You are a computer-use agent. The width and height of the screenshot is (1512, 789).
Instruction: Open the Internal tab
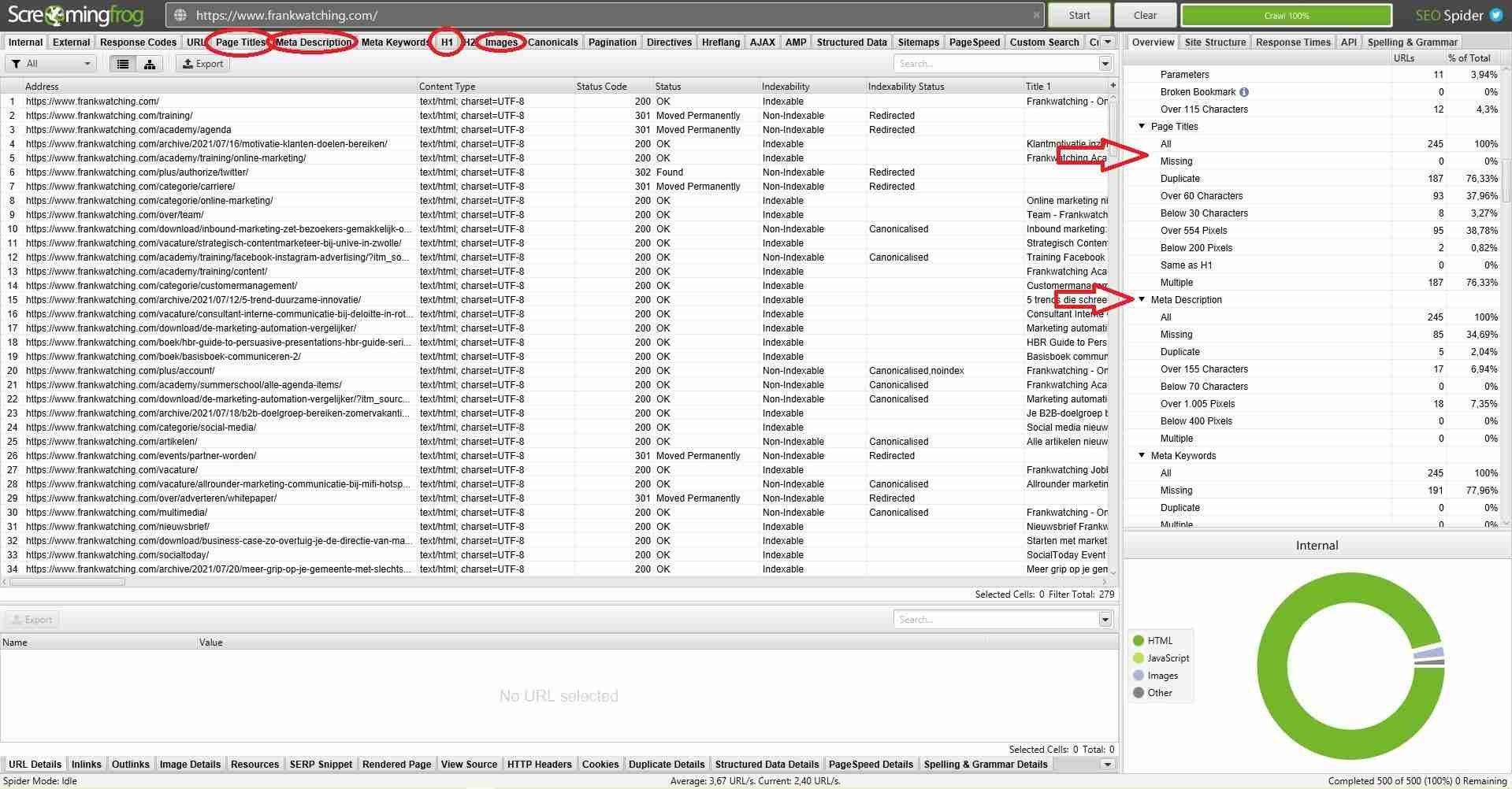click(x=25, y=43)
